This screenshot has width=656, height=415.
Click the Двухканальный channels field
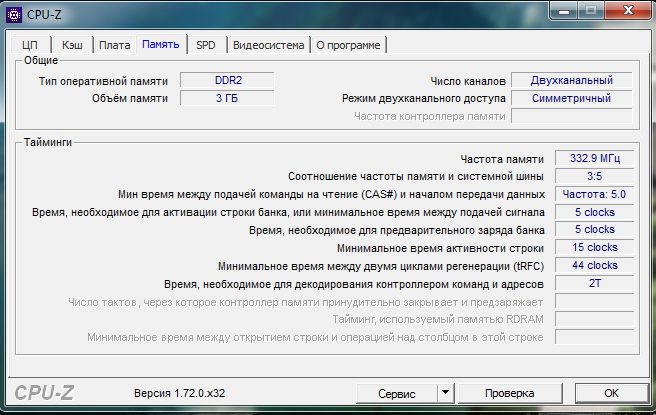point(571,80)
